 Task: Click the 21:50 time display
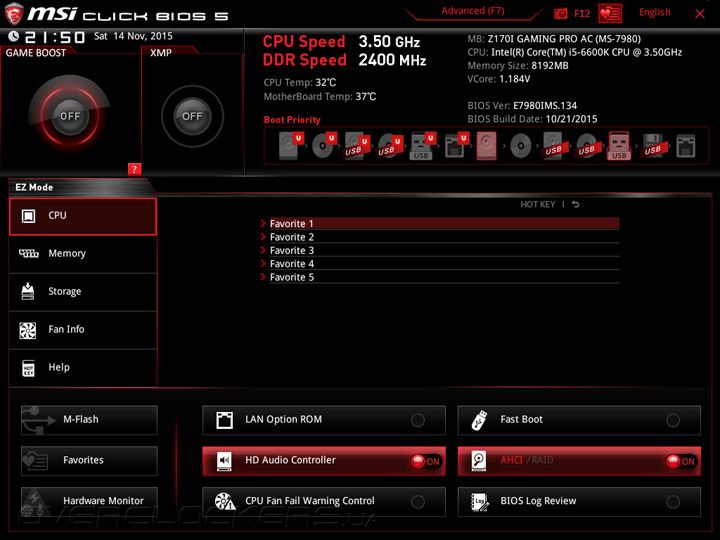[x=55, y=37]
